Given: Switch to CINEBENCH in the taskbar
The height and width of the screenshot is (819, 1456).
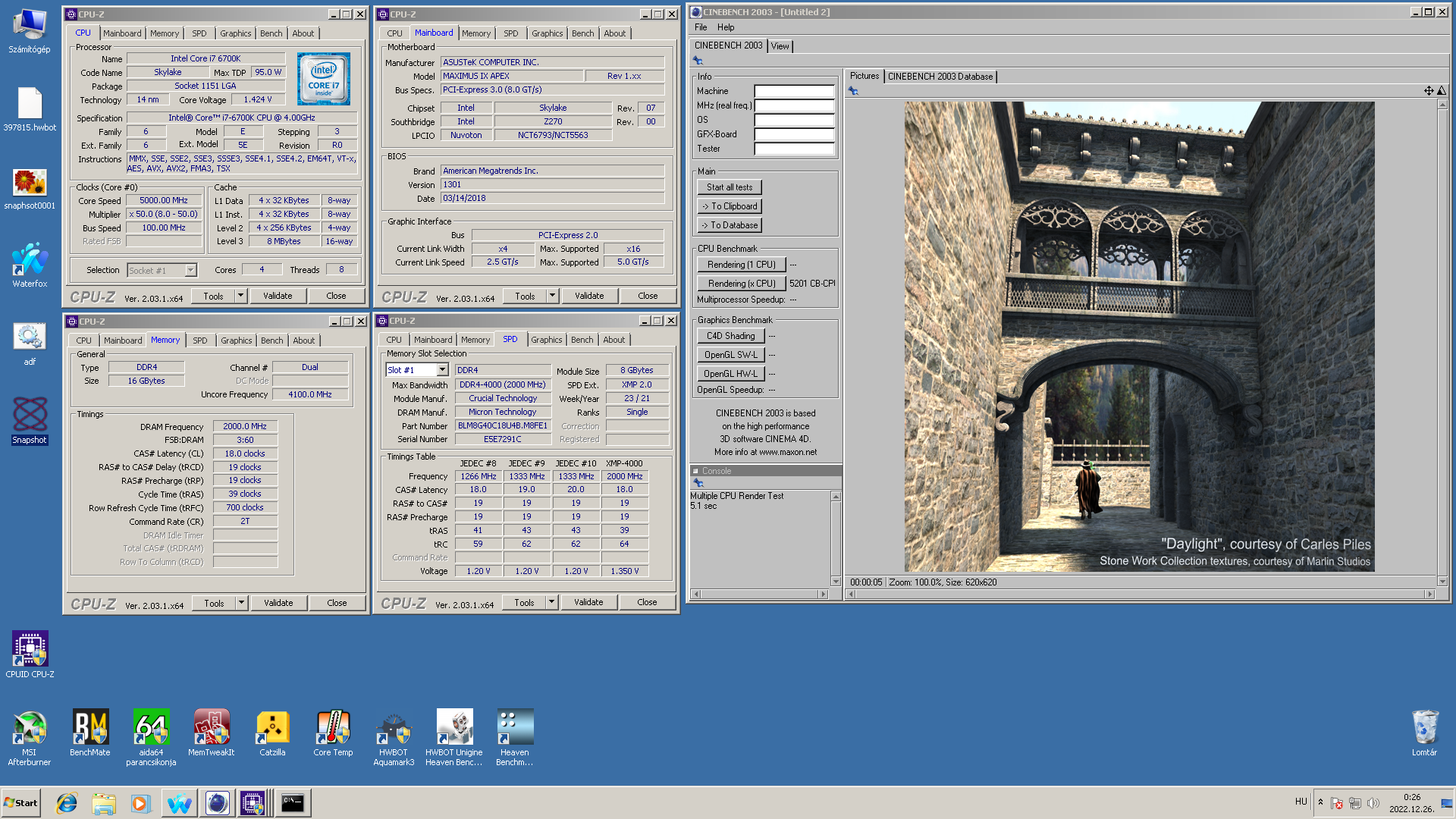Looking at the screenshot, I should [x=217, y=803].
